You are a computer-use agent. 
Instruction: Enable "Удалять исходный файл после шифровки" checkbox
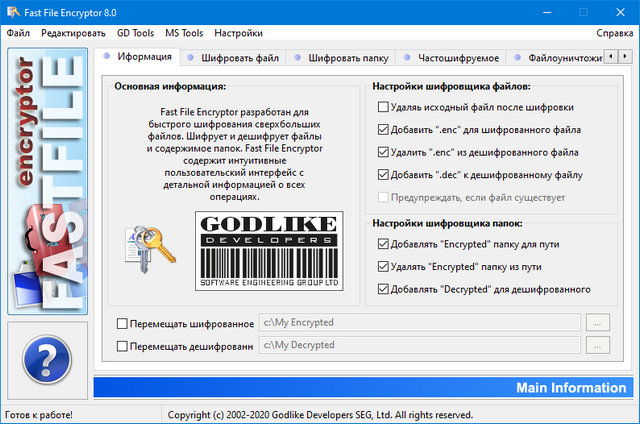pyautogui.click(x=384, y=107)
